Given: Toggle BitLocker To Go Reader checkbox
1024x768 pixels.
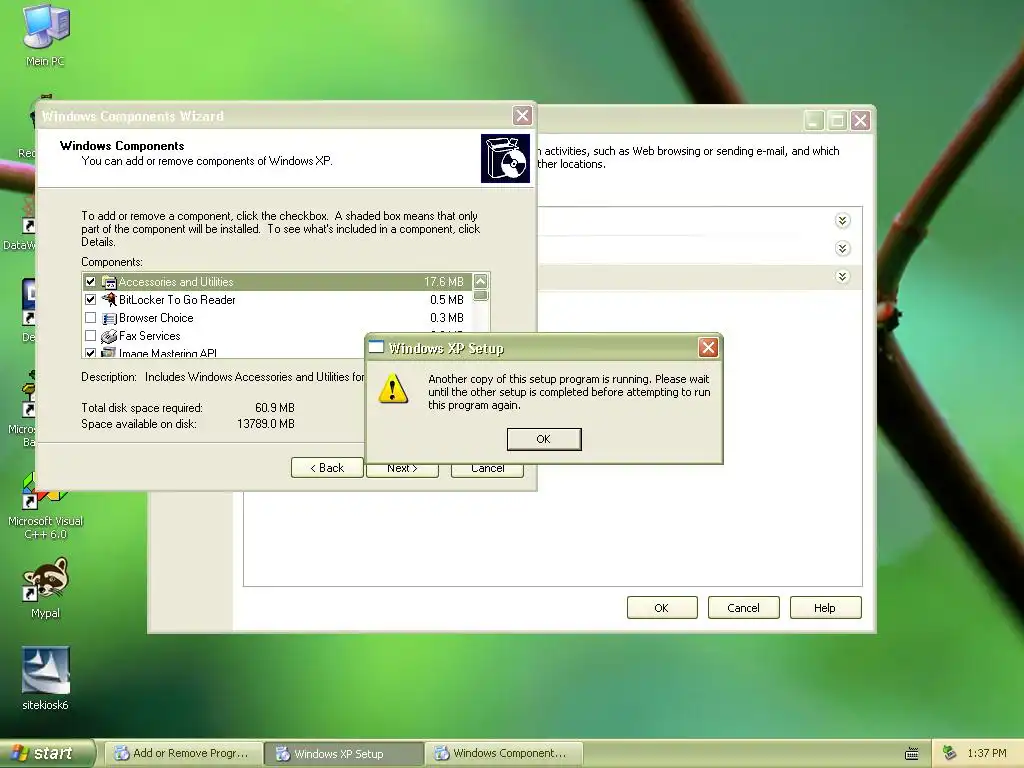Looking at the screenshot, I should click(x=90, y=300).
